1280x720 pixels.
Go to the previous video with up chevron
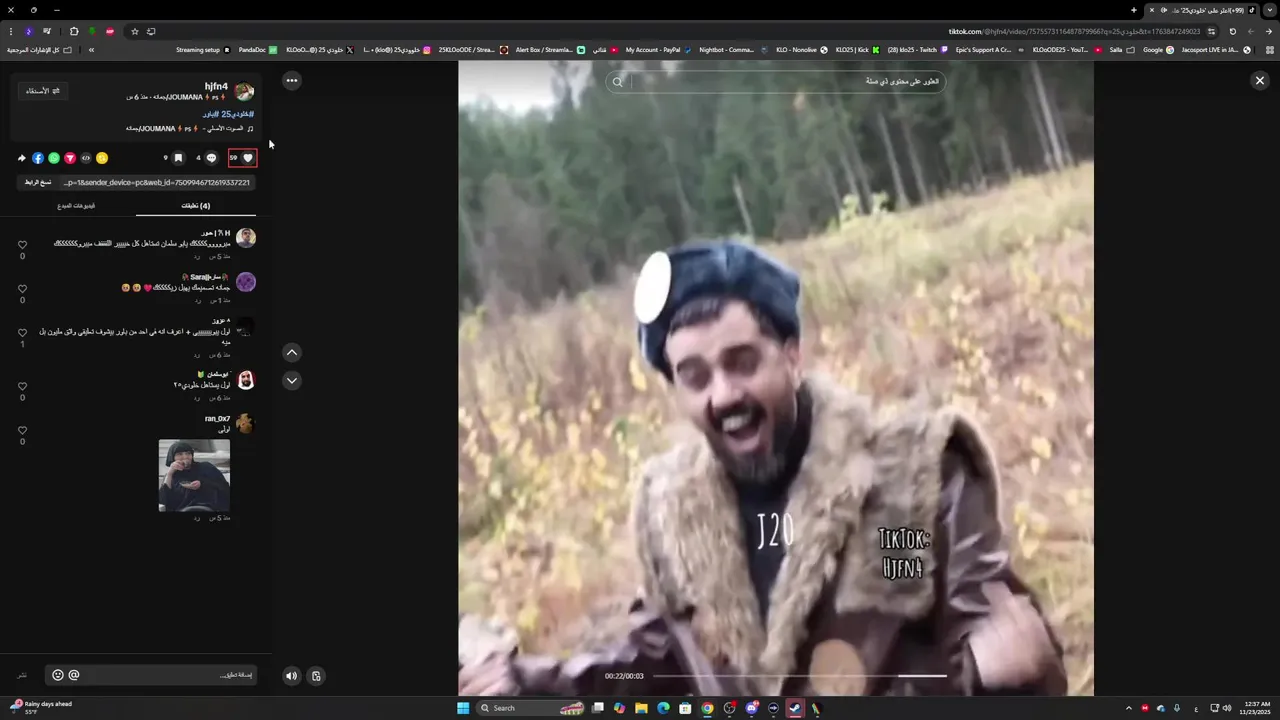tap(292, 352)
